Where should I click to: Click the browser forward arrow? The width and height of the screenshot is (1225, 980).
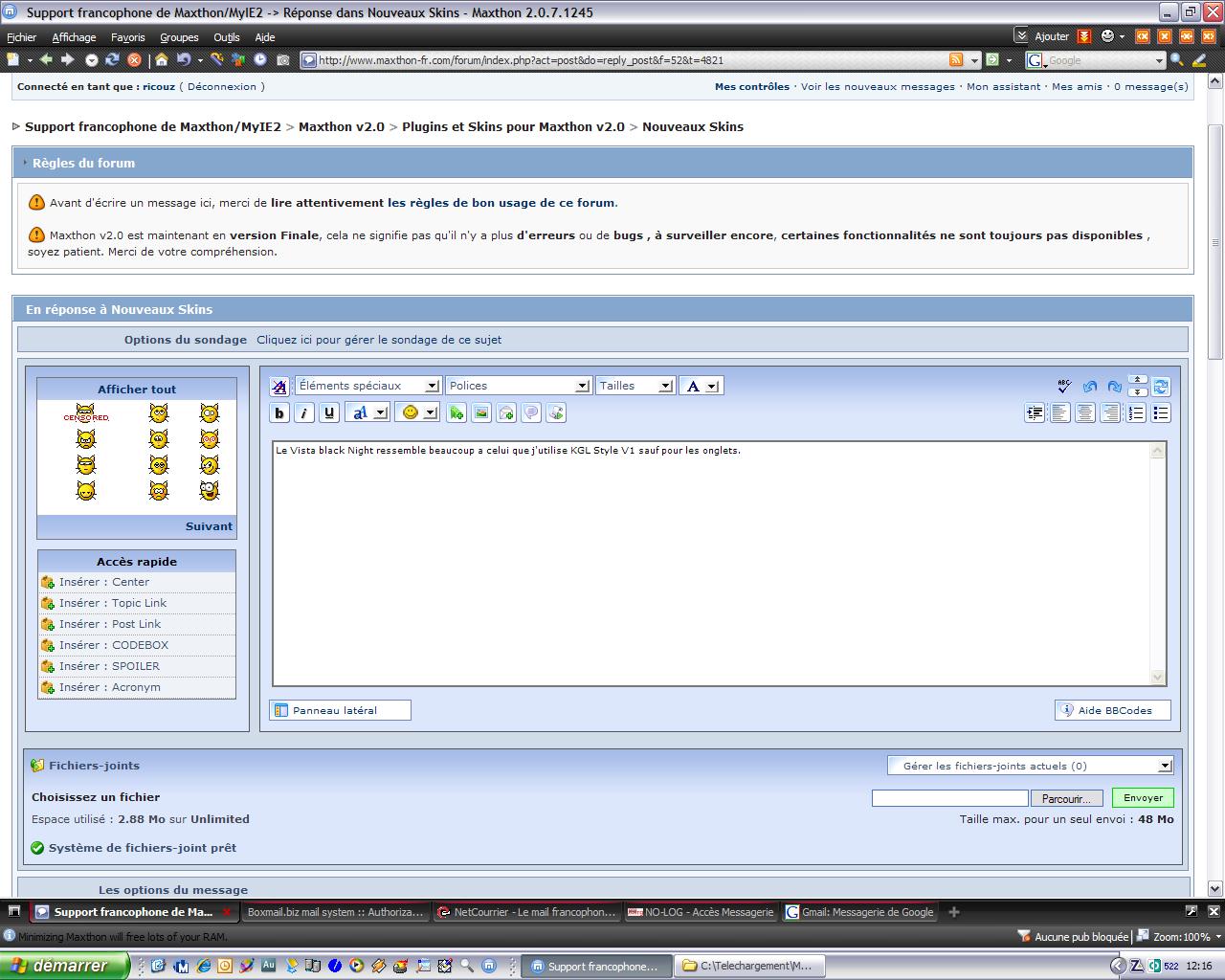(x=67, y=59)
